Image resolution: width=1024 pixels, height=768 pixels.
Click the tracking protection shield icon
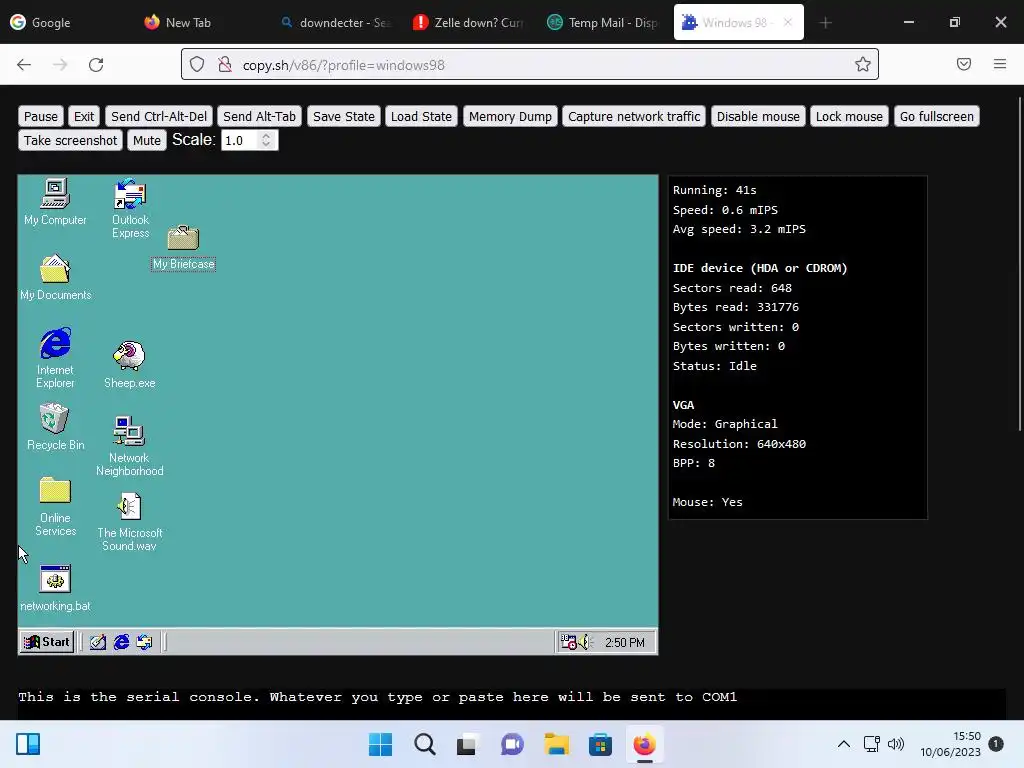click(197, 64)
